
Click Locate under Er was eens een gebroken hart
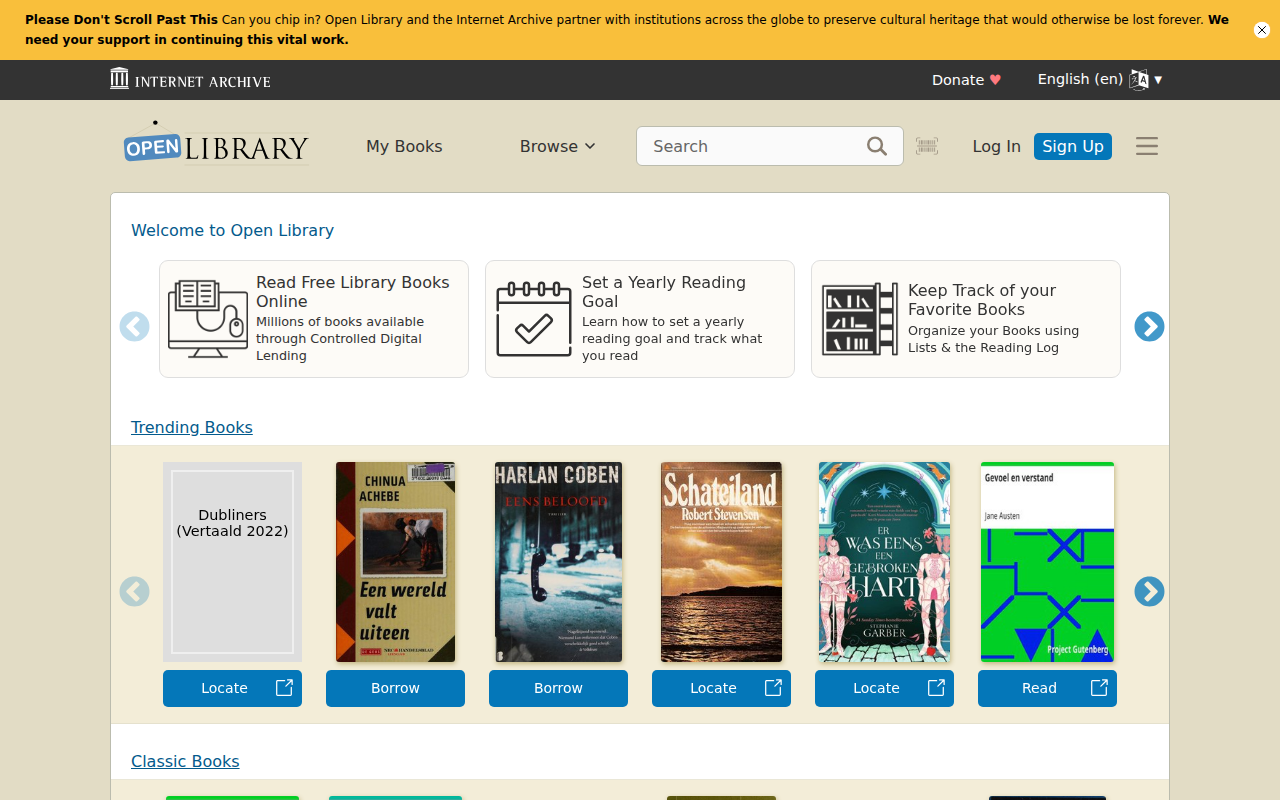tap(884, 688)
